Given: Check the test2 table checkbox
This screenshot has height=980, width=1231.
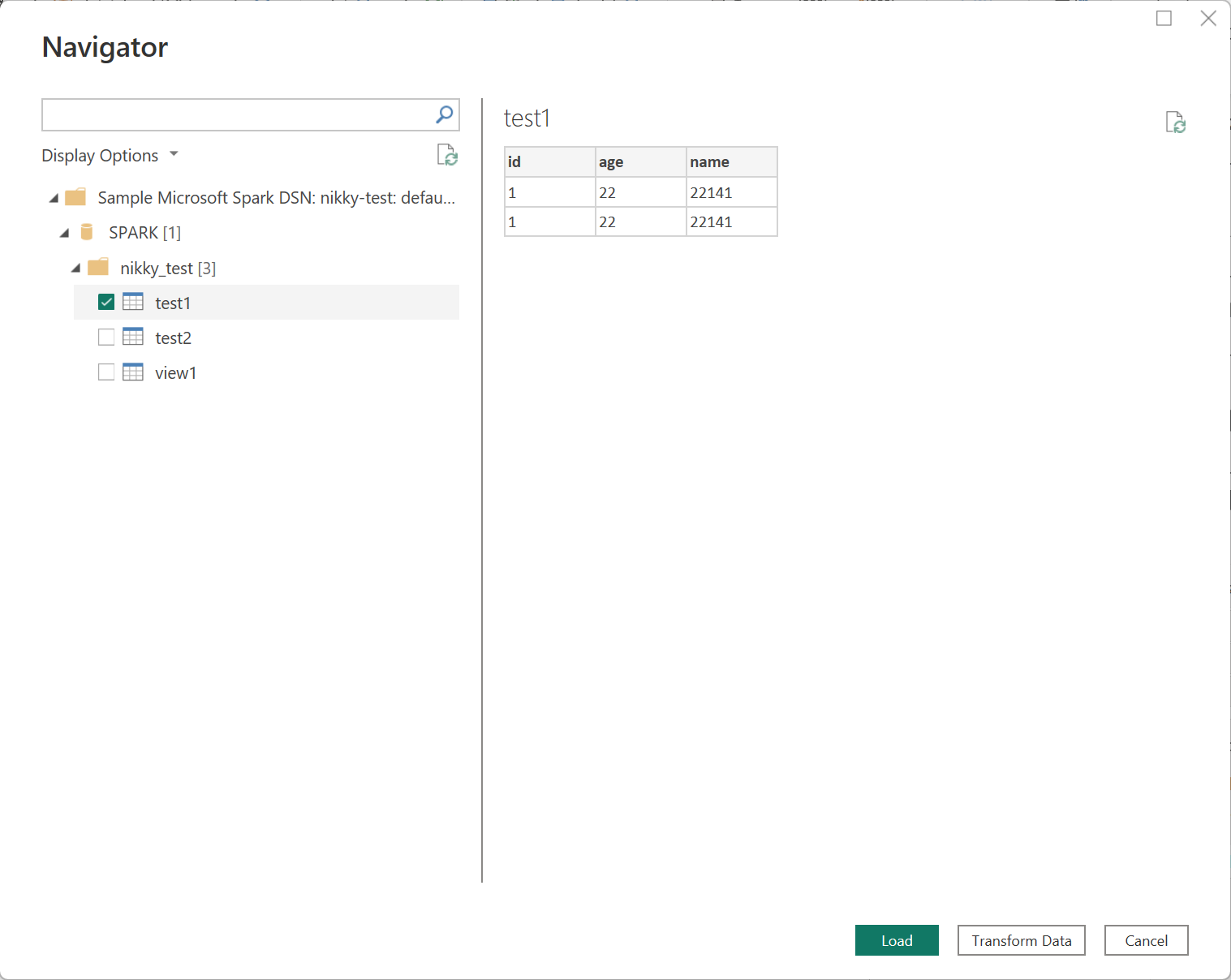Looking at the screenshot, I should pyautogui.click(x=106, y=337).
